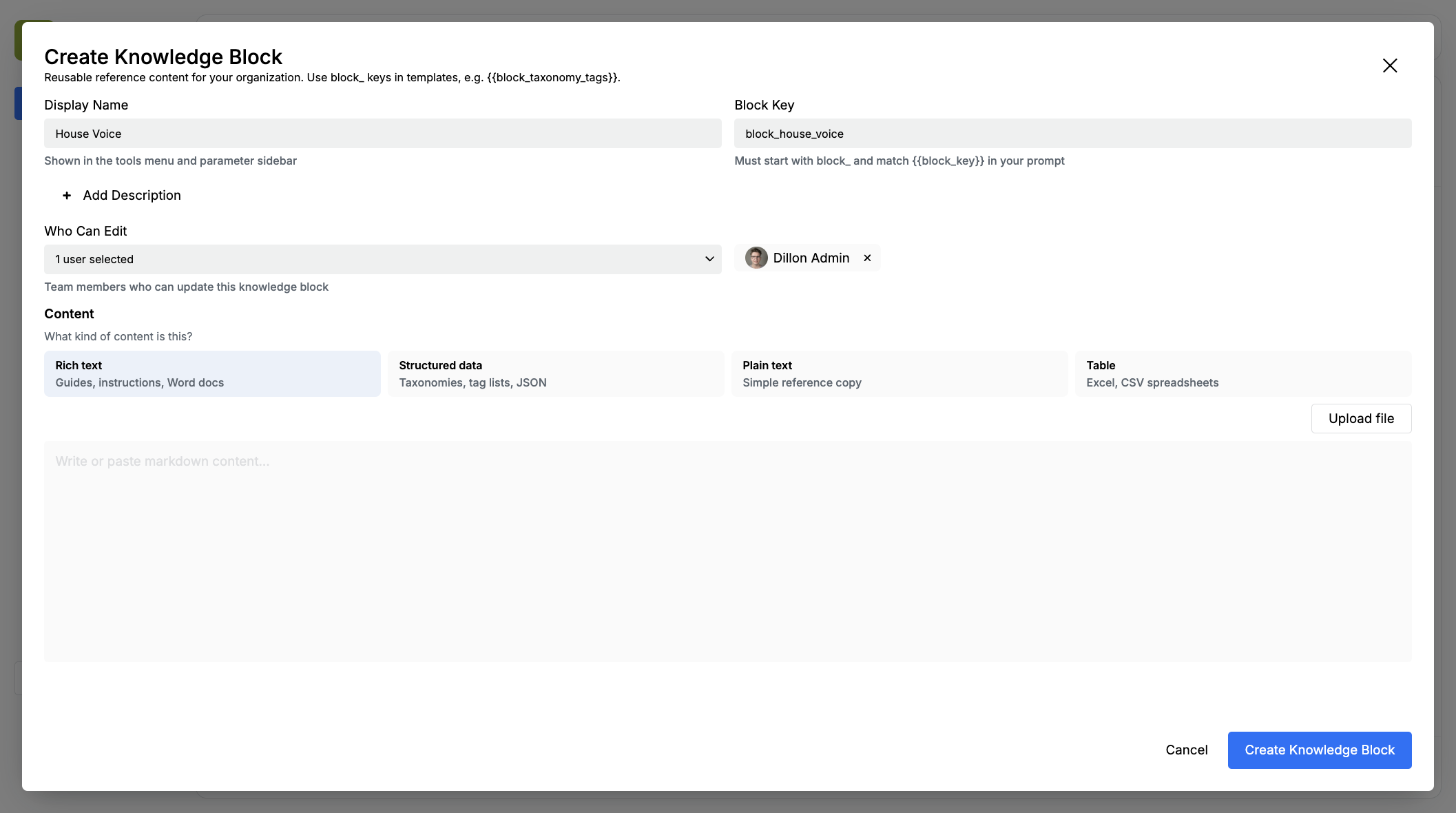Focus the markdown content editor area
Viewport: 1456px width, 813px height.
[728, 551]
